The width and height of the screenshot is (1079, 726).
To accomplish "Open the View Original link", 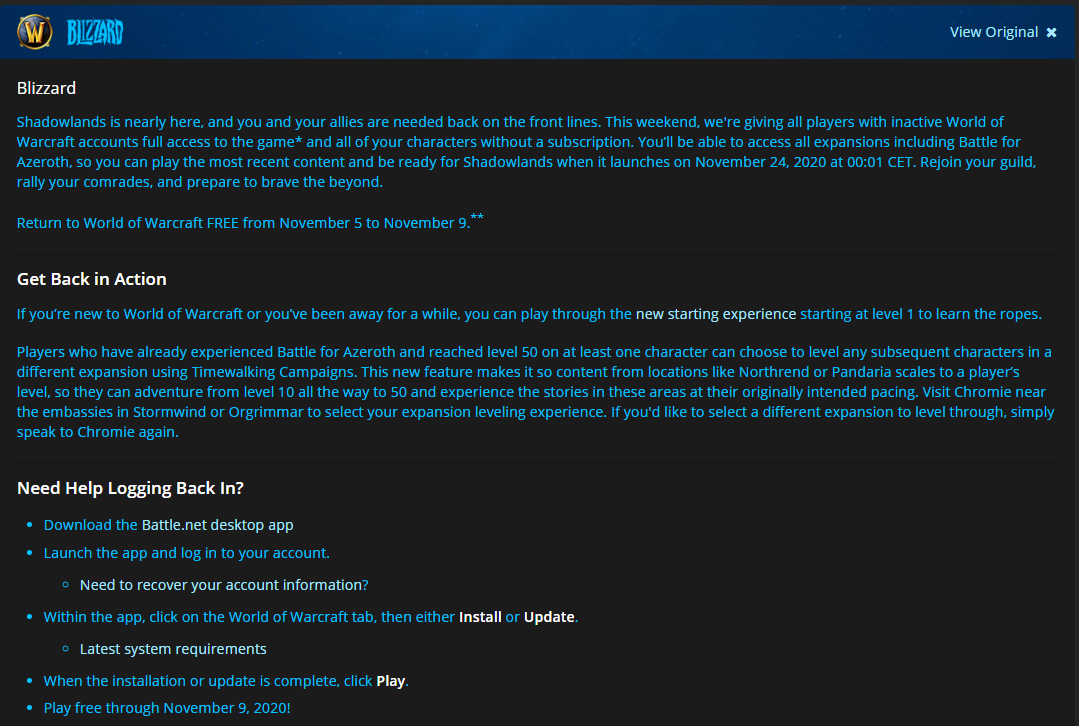I will coord(993,32).
